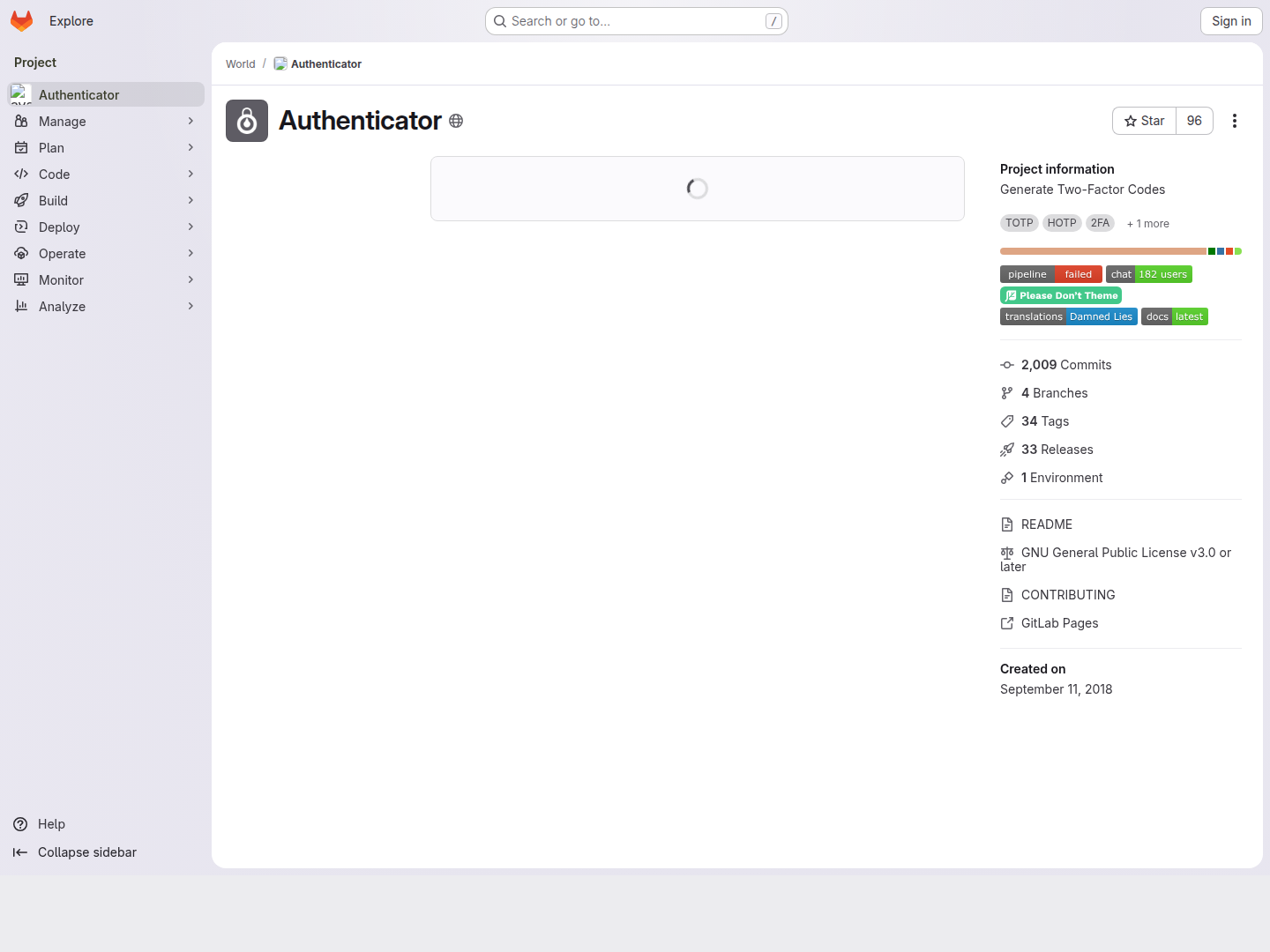Open the docs latest badge

(1175, 316)
